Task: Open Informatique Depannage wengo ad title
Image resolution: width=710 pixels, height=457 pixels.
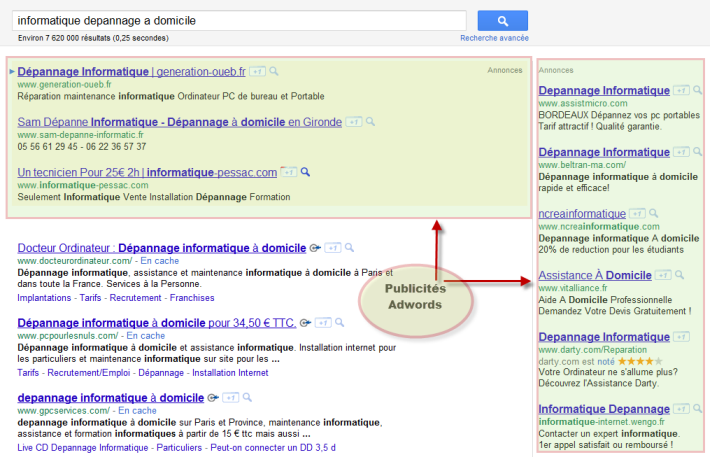Action: pos(604,409)
